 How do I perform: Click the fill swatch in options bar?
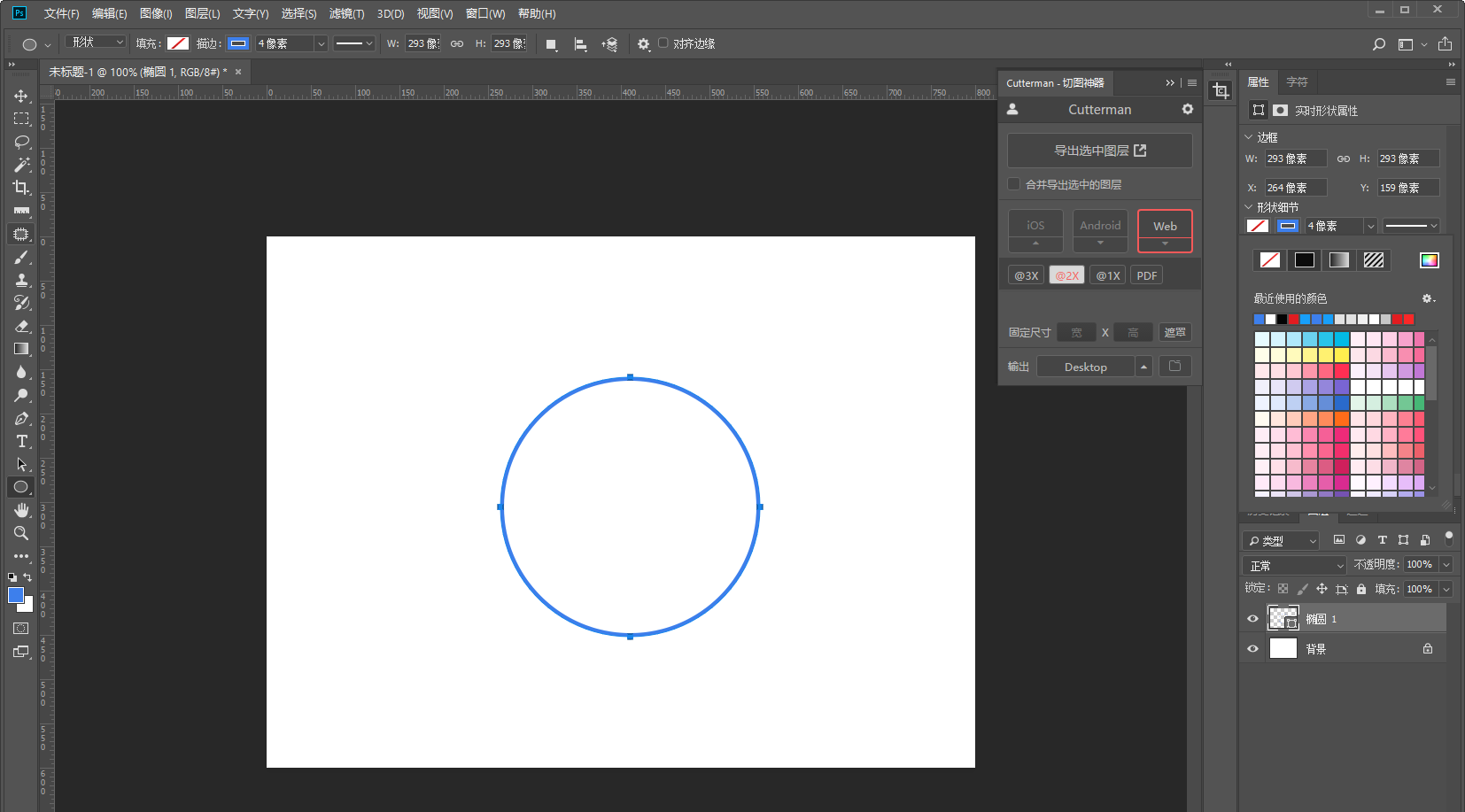(178, 43)
